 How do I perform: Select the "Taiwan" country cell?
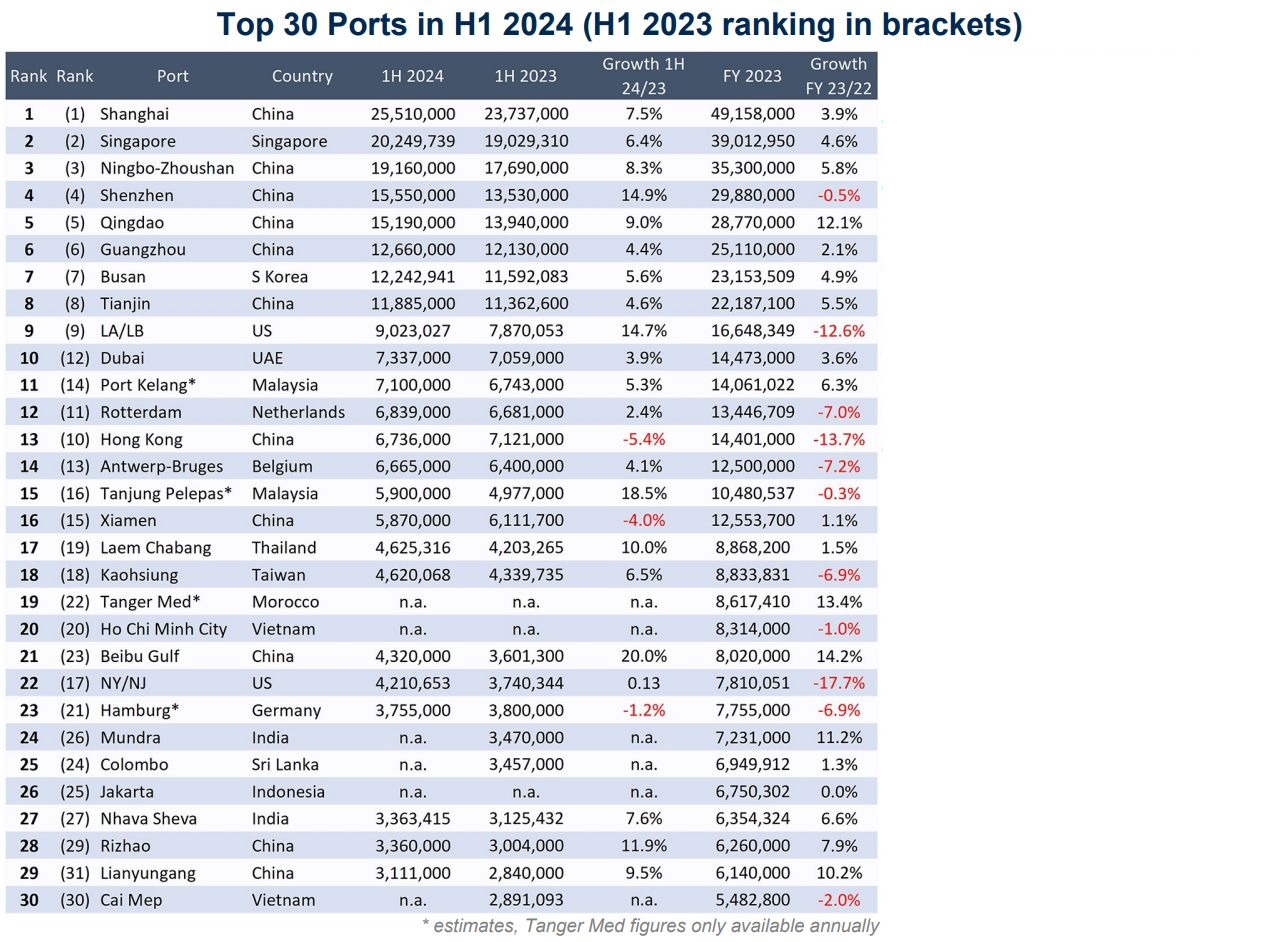point(279,575)
